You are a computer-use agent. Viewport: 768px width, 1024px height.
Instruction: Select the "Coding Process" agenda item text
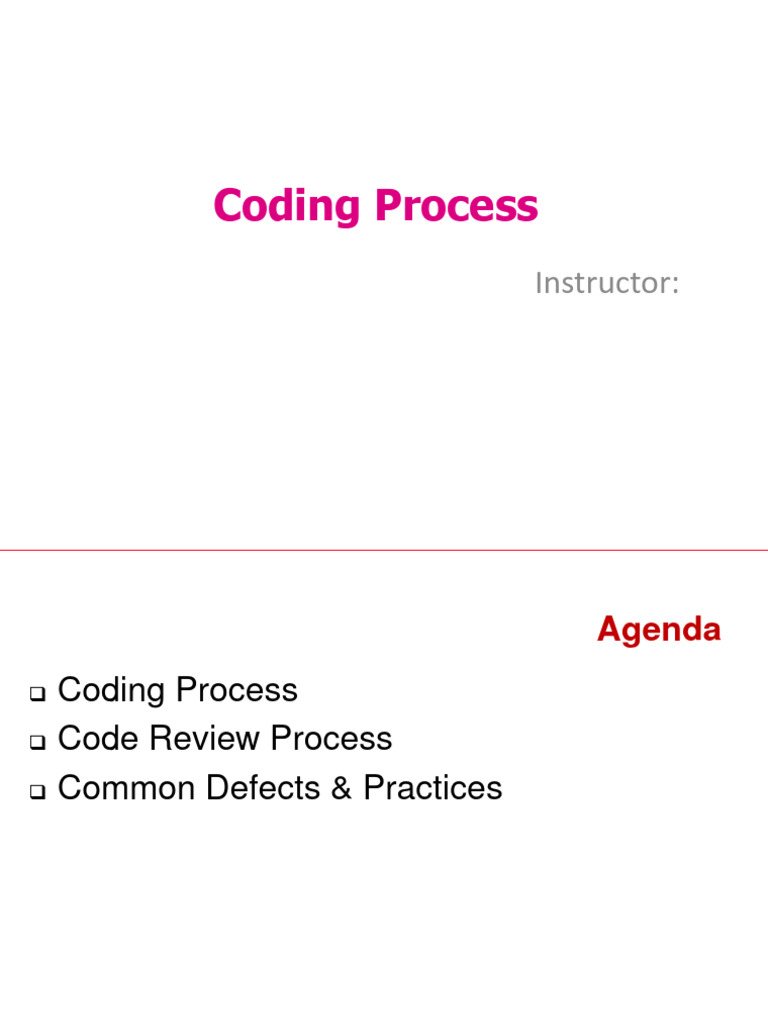click(x=177, y=690)
